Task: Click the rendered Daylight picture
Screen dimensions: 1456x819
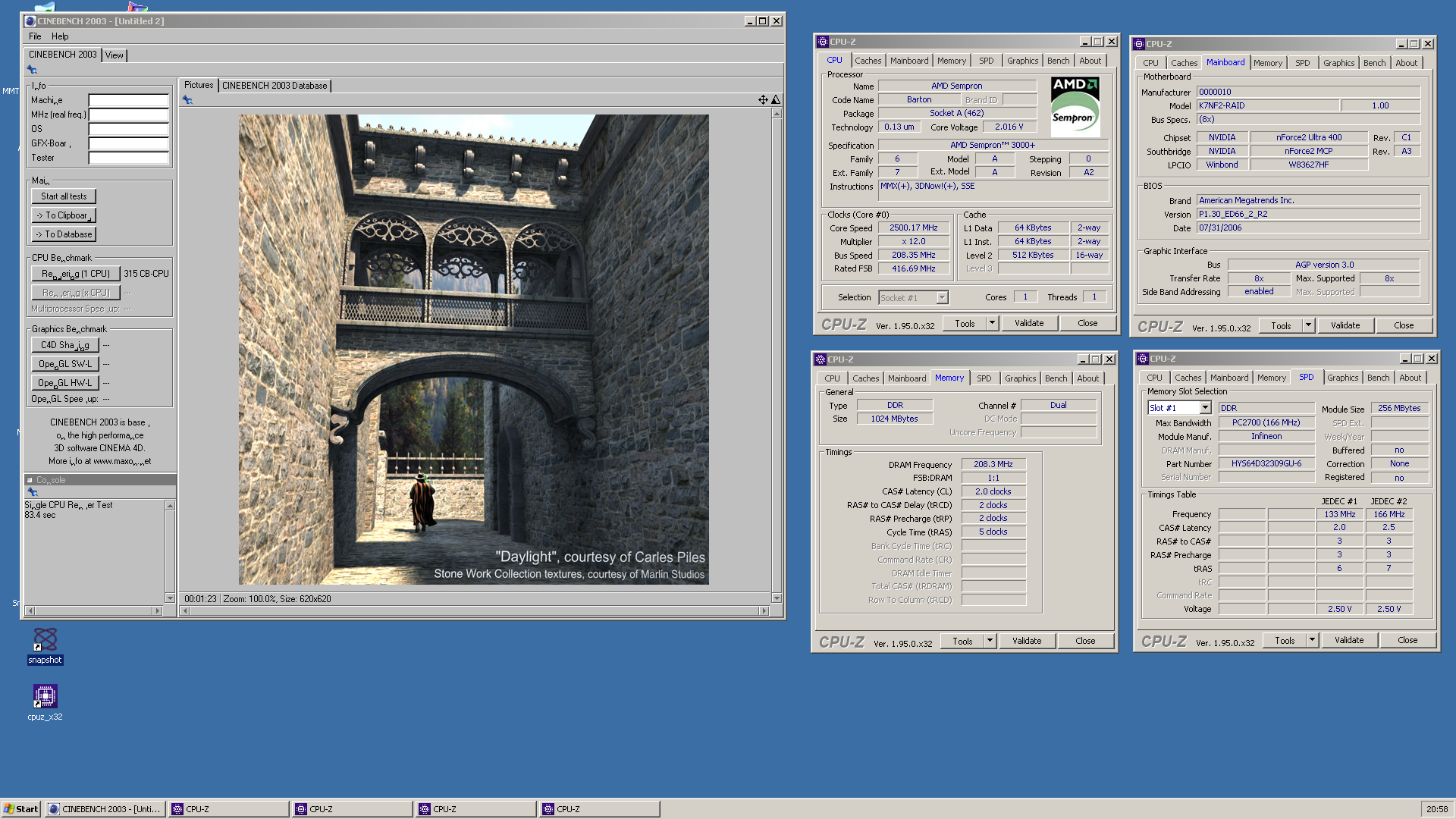Action: 474,350
